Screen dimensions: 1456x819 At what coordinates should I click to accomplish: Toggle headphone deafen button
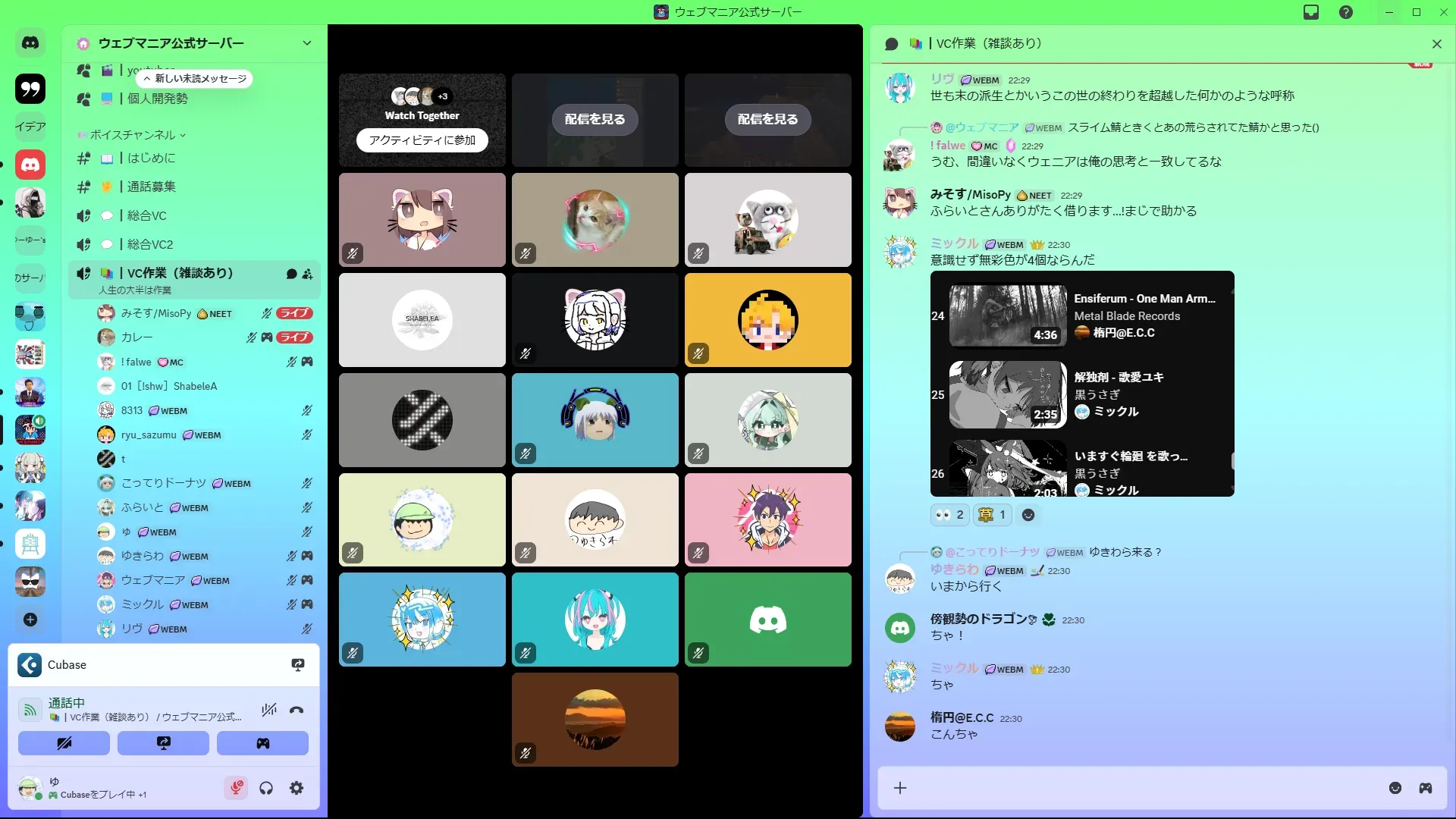coord(266,788)
